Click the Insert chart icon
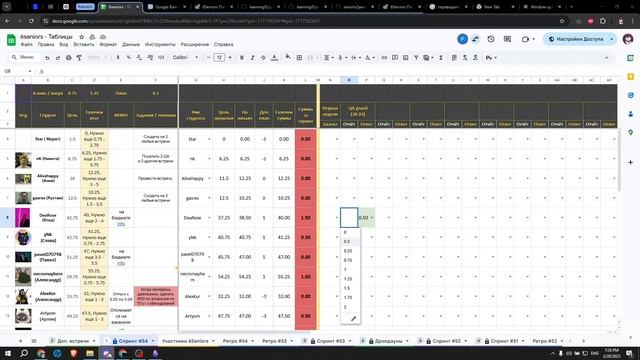 click(405, 58)
